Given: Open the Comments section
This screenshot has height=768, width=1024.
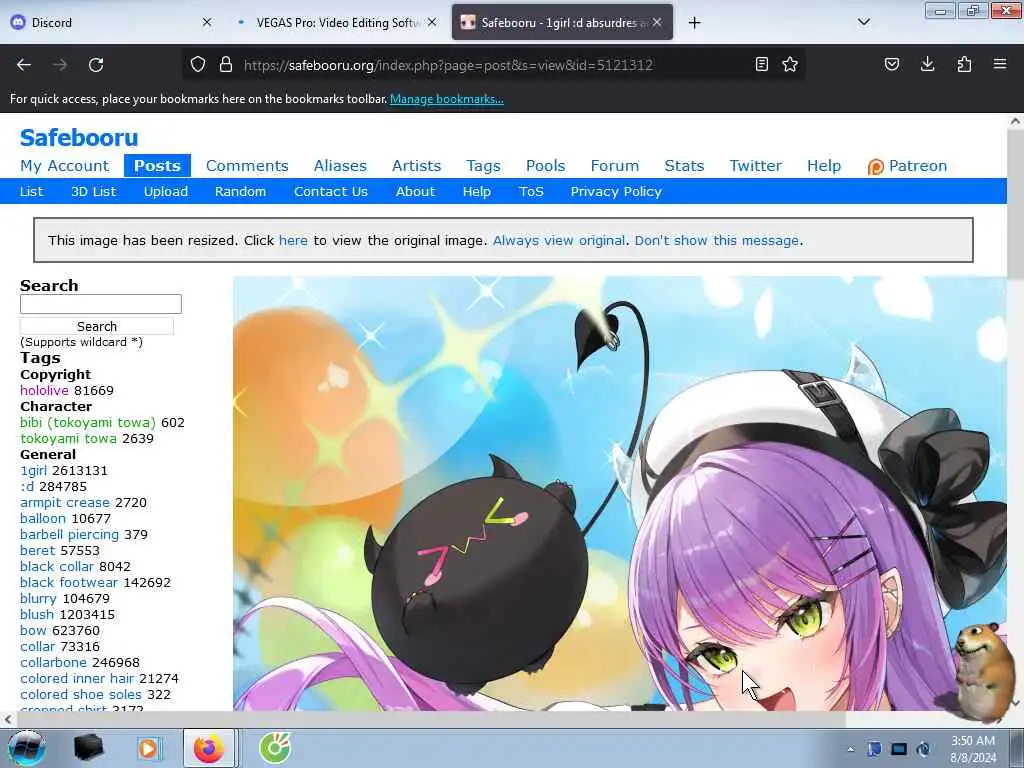Looking at the screenshot, I should pos(247,166).
